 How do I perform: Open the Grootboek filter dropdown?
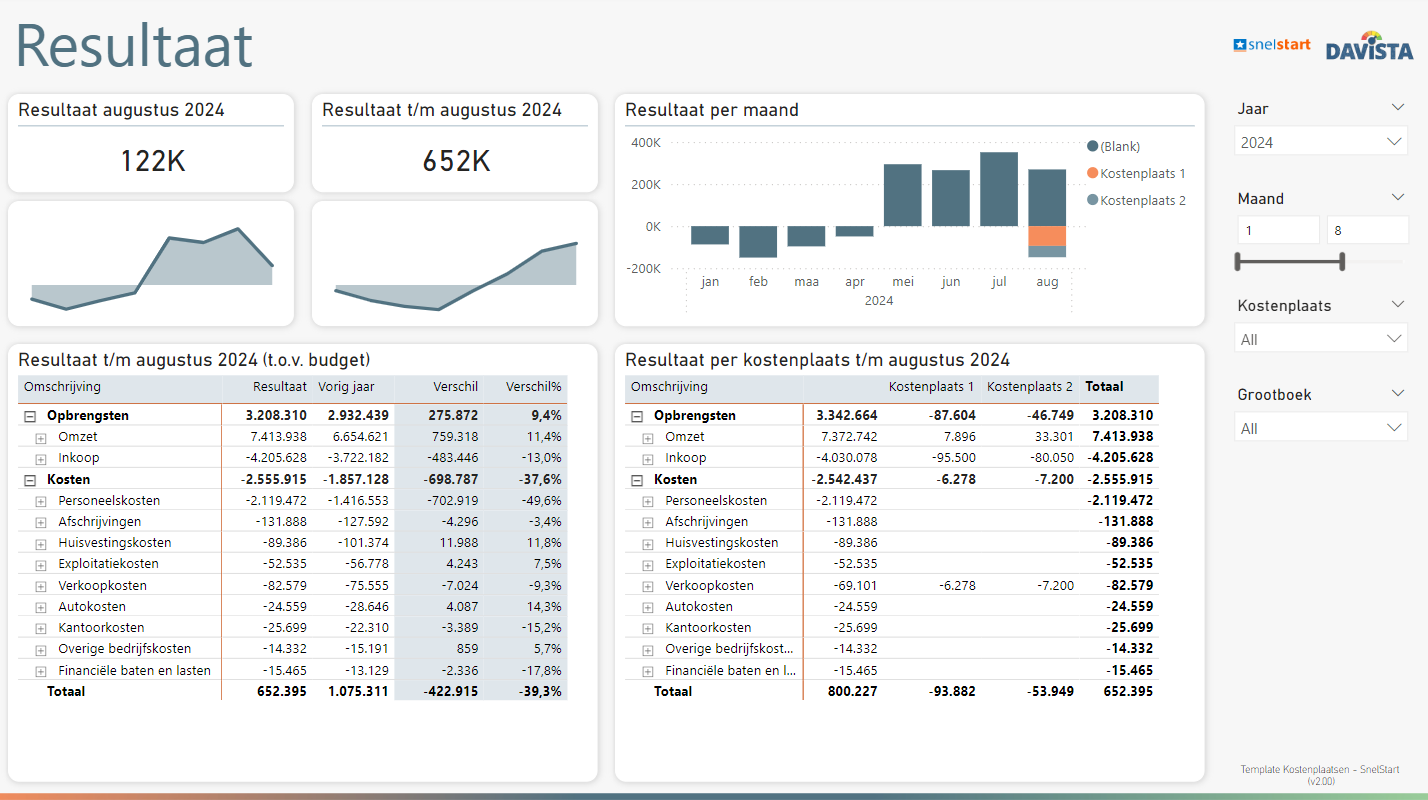point(1321,428)
